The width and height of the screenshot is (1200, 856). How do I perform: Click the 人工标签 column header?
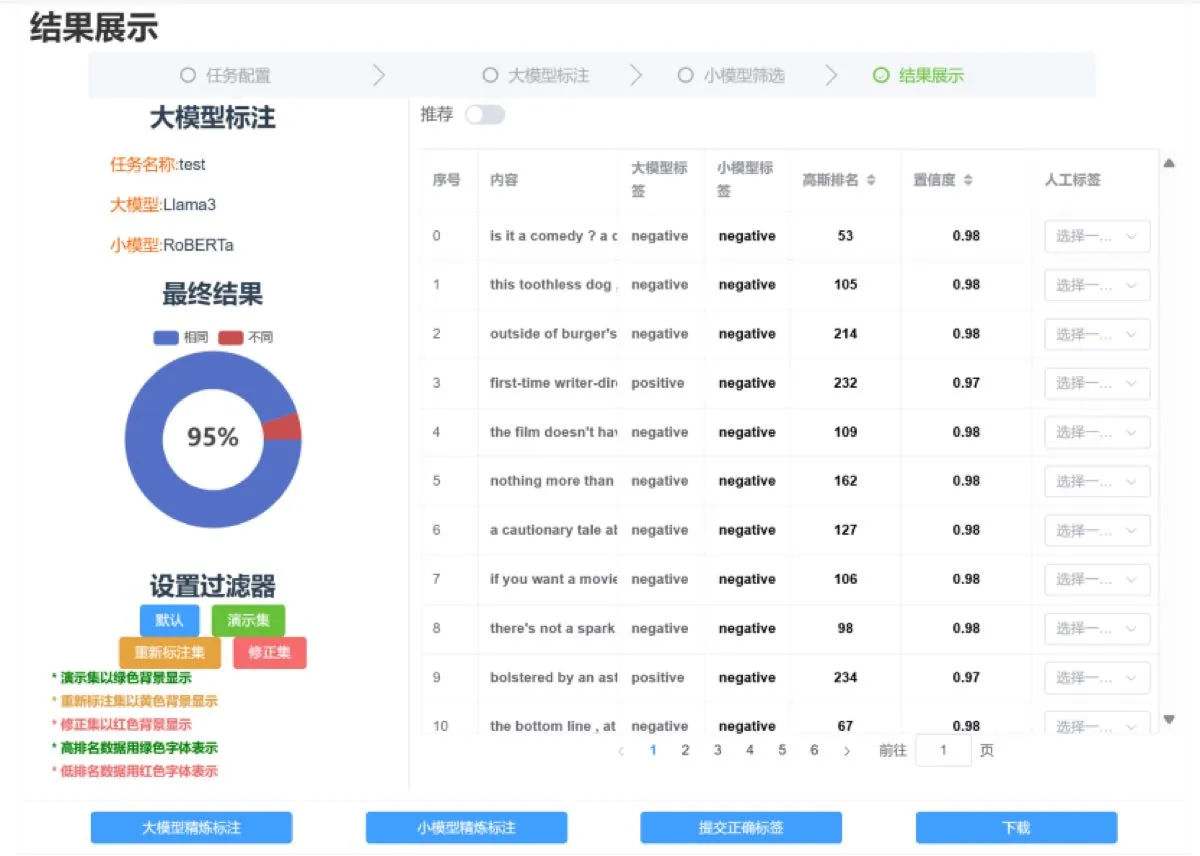1073,180
